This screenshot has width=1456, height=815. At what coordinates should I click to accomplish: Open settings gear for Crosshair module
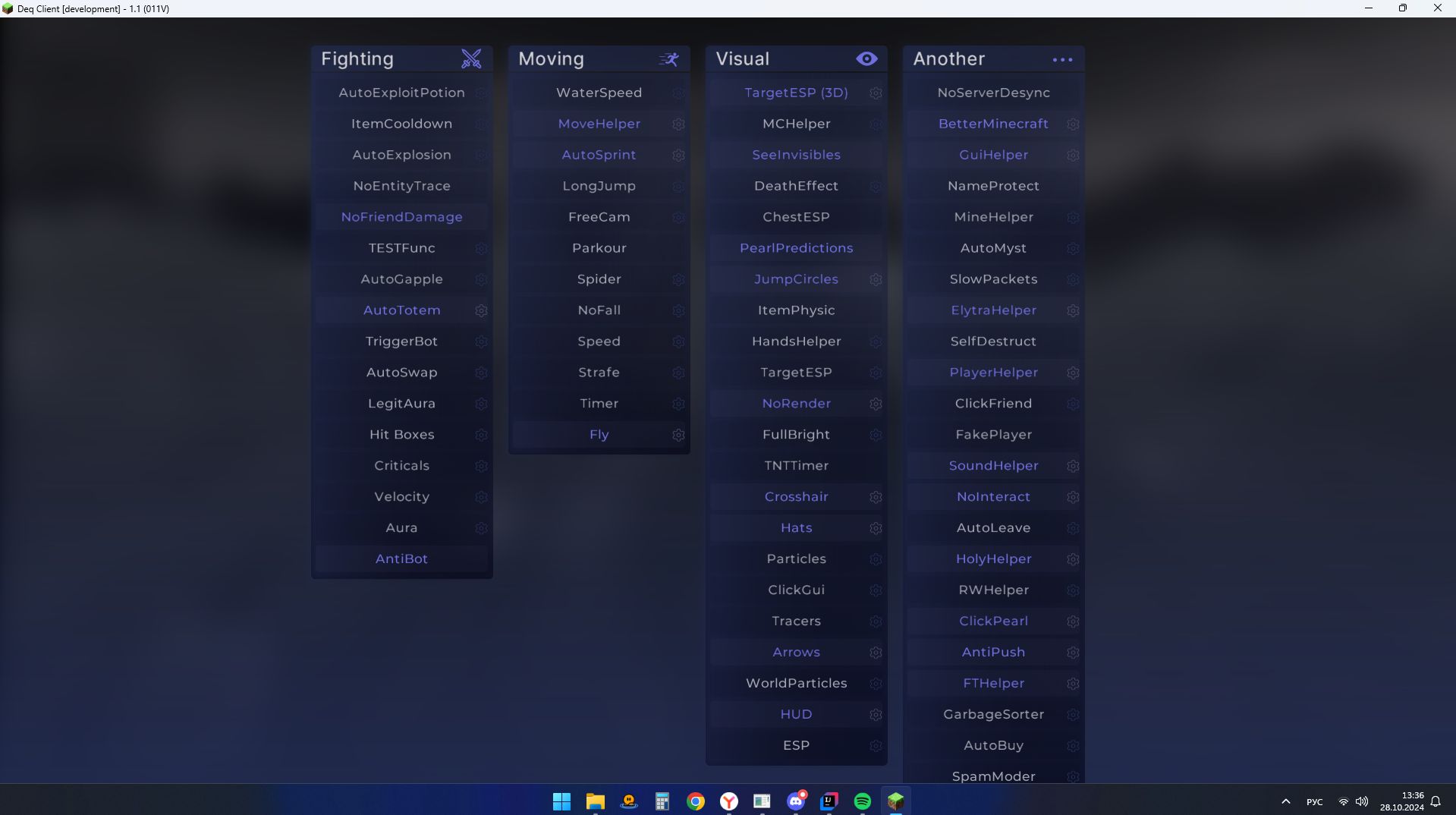click(876, 497)
